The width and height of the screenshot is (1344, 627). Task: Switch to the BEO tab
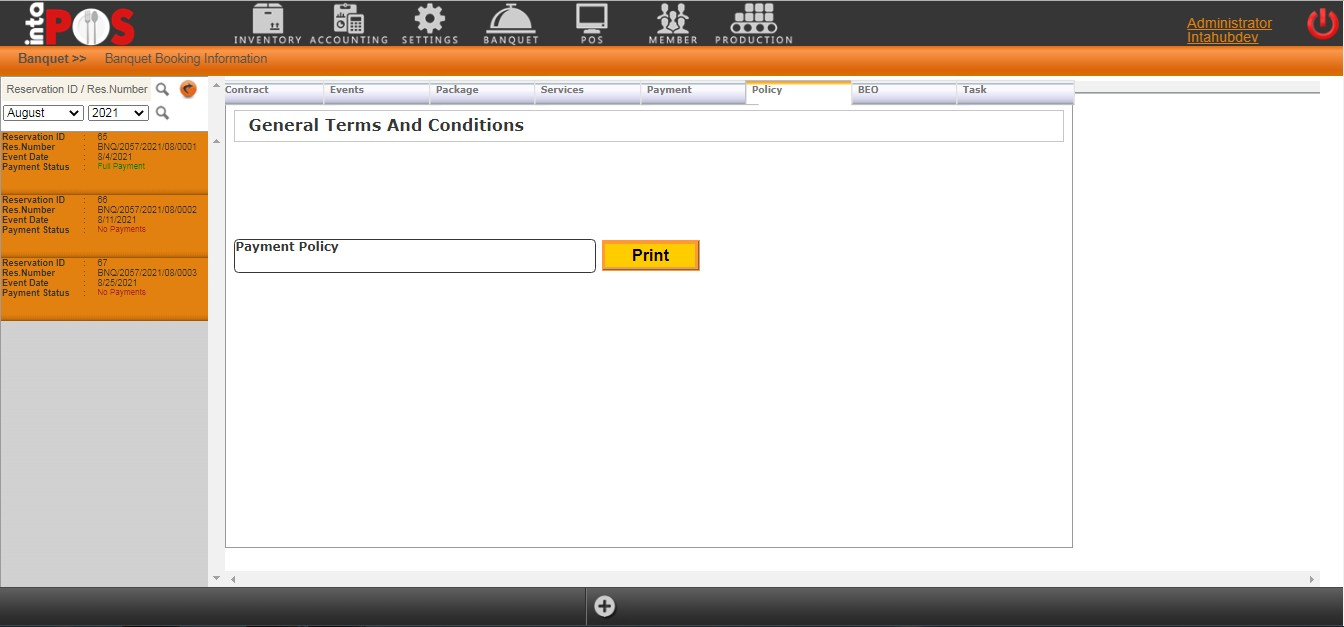pos(903,91)
